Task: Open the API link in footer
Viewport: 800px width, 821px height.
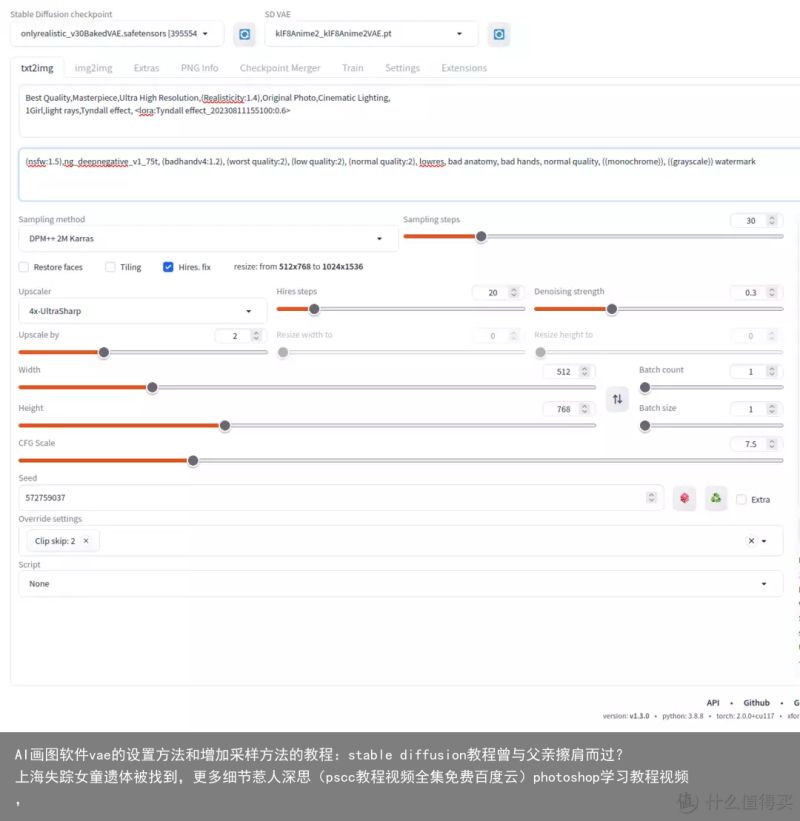Action: (713, 703)
